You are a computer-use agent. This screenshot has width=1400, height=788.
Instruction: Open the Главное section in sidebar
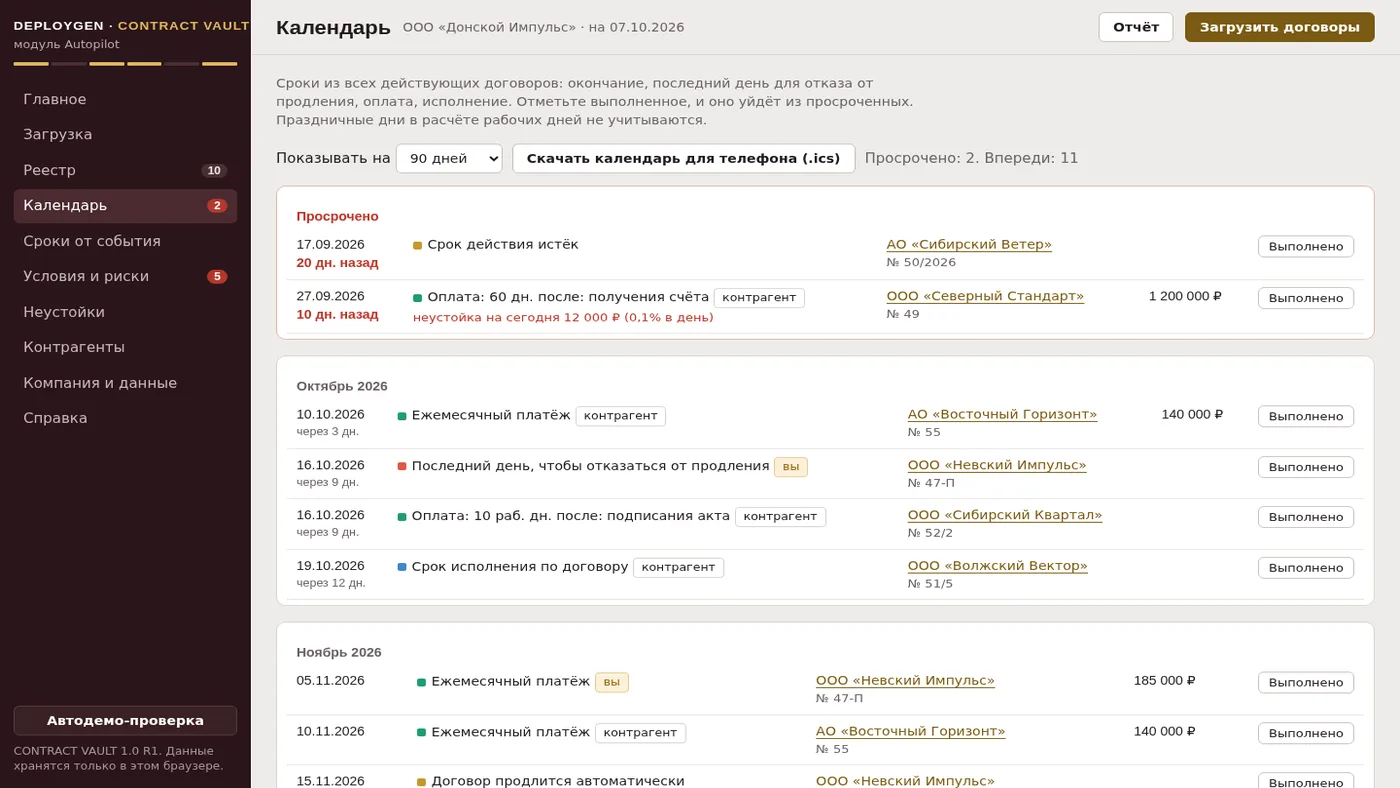(125, 99)
